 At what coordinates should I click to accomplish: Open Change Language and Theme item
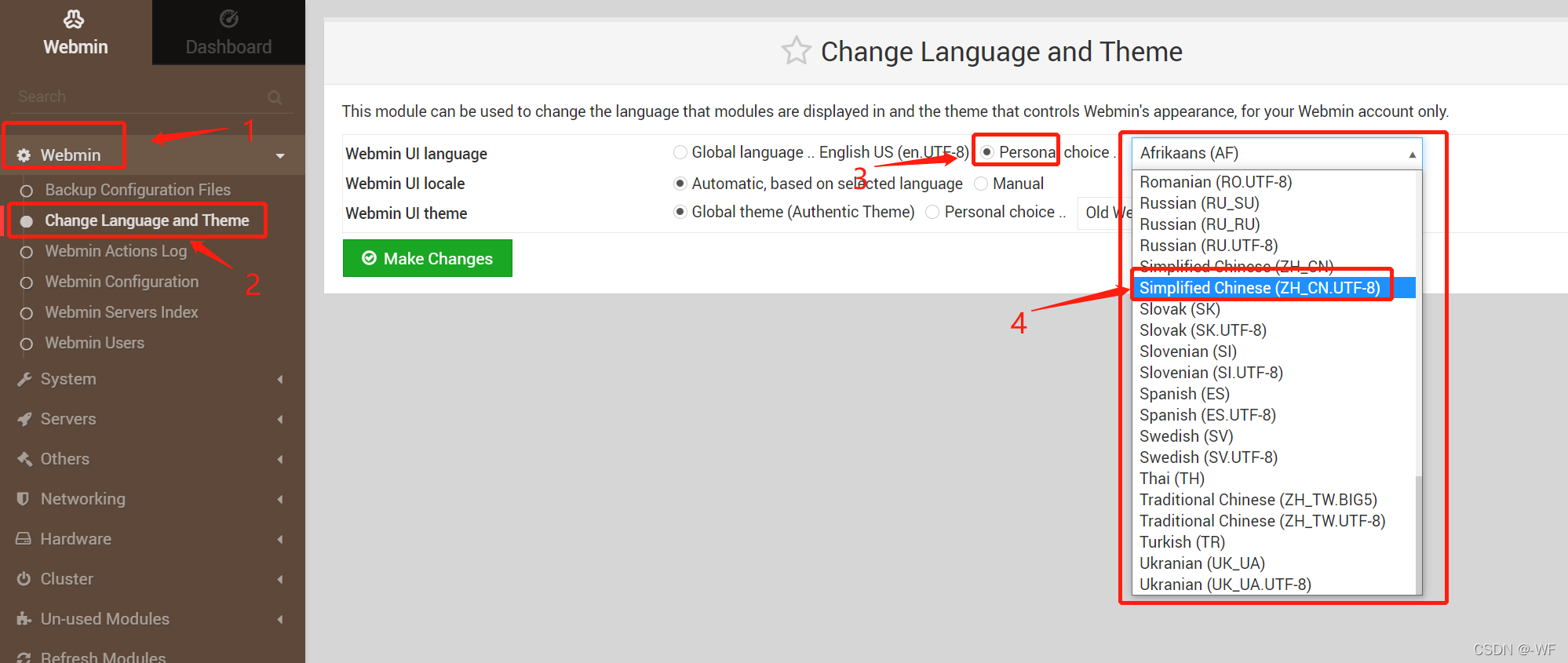click(147, 220)
